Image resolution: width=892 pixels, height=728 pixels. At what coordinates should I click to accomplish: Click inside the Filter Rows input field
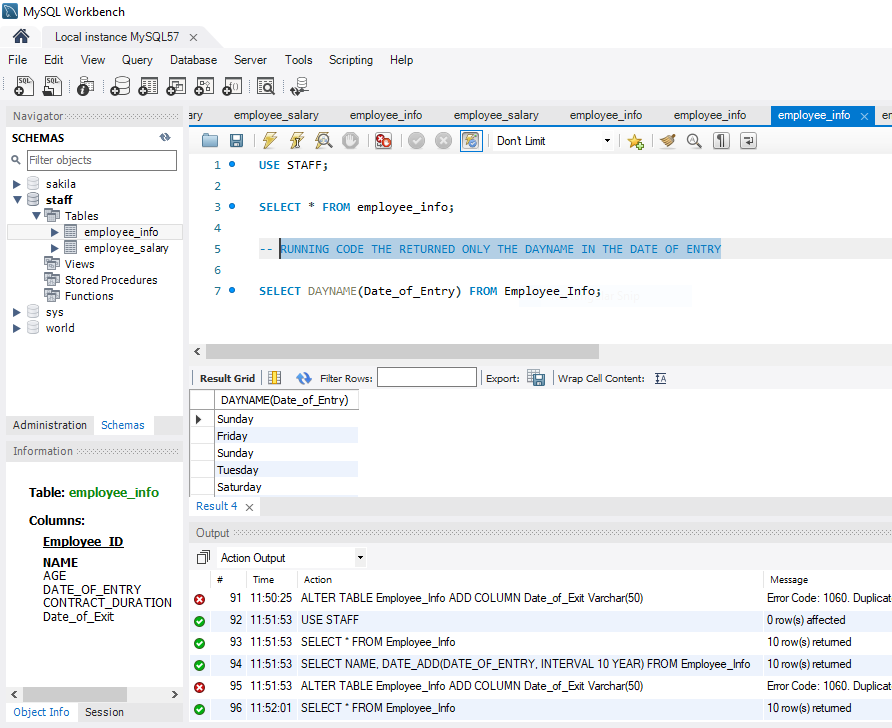(426, 377)
